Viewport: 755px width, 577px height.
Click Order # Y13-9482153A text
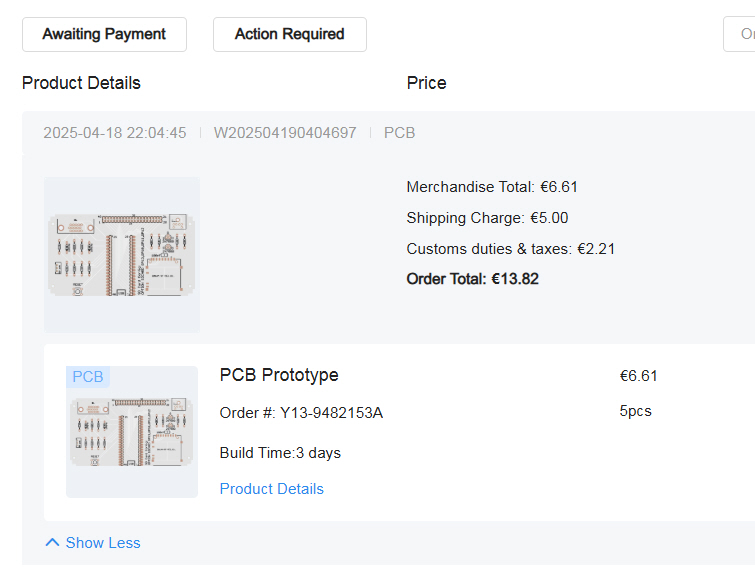coord(301,413)
